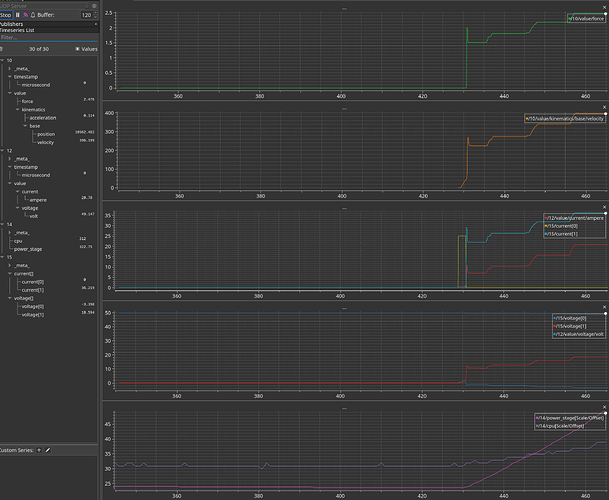Pause the streaming with the pause icon
Image resolution: width=609 pixels, height=500 pixels.
[x=17, y=15]
